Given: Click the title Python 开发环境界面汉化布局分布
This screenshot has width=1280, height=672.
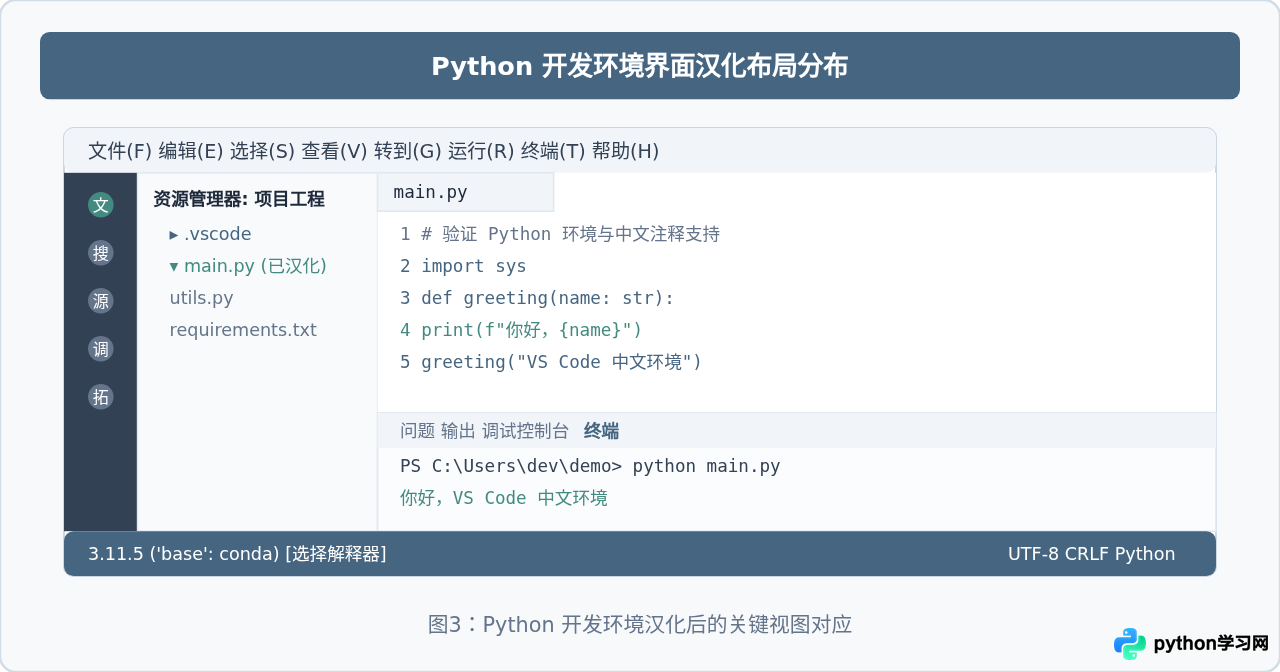Looking at the screenshot, I should point(640,66).
